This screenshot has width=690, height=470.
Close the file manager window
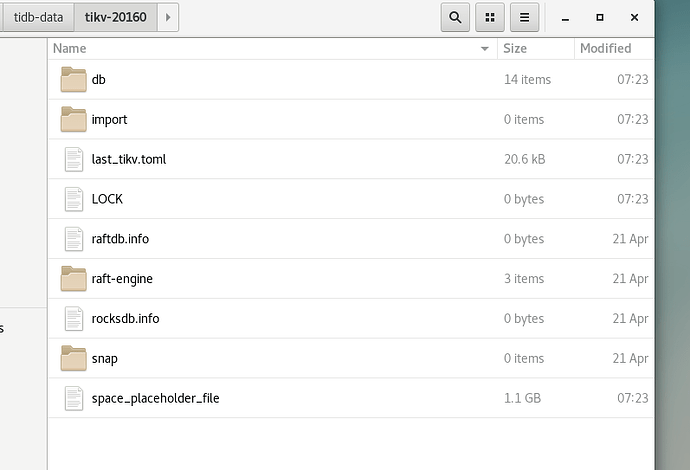pyautogui.click(x=634, y=18)
